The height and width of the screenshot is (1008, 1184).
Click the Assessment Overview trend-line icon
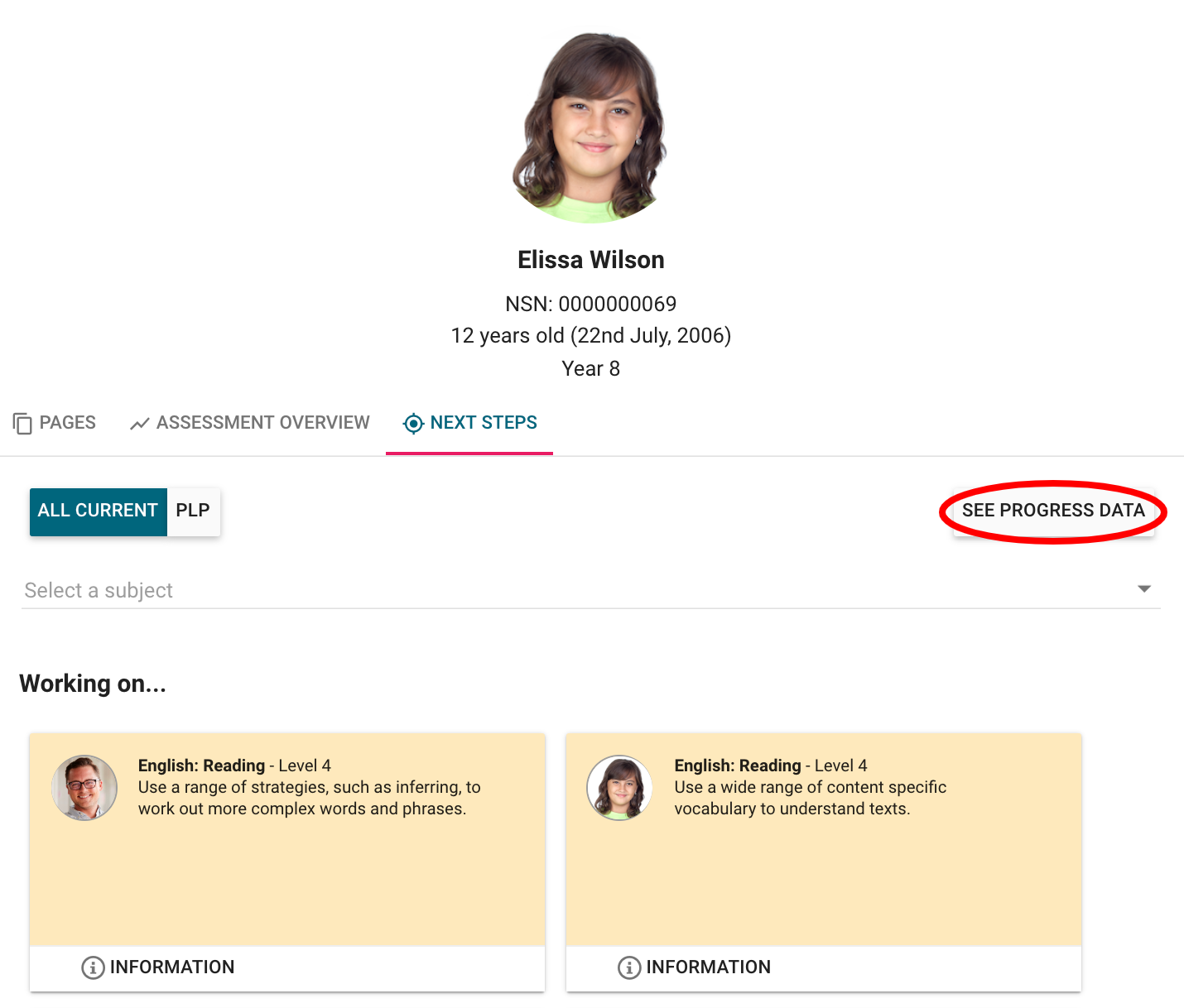click(139, 424)
